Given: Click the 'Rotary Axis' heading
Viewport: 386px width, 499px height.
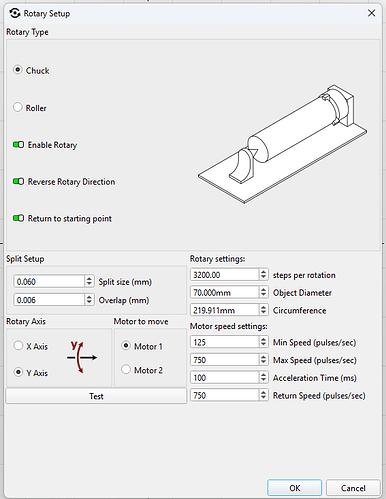Looking at the screenshot, I should tap(26, 321).
